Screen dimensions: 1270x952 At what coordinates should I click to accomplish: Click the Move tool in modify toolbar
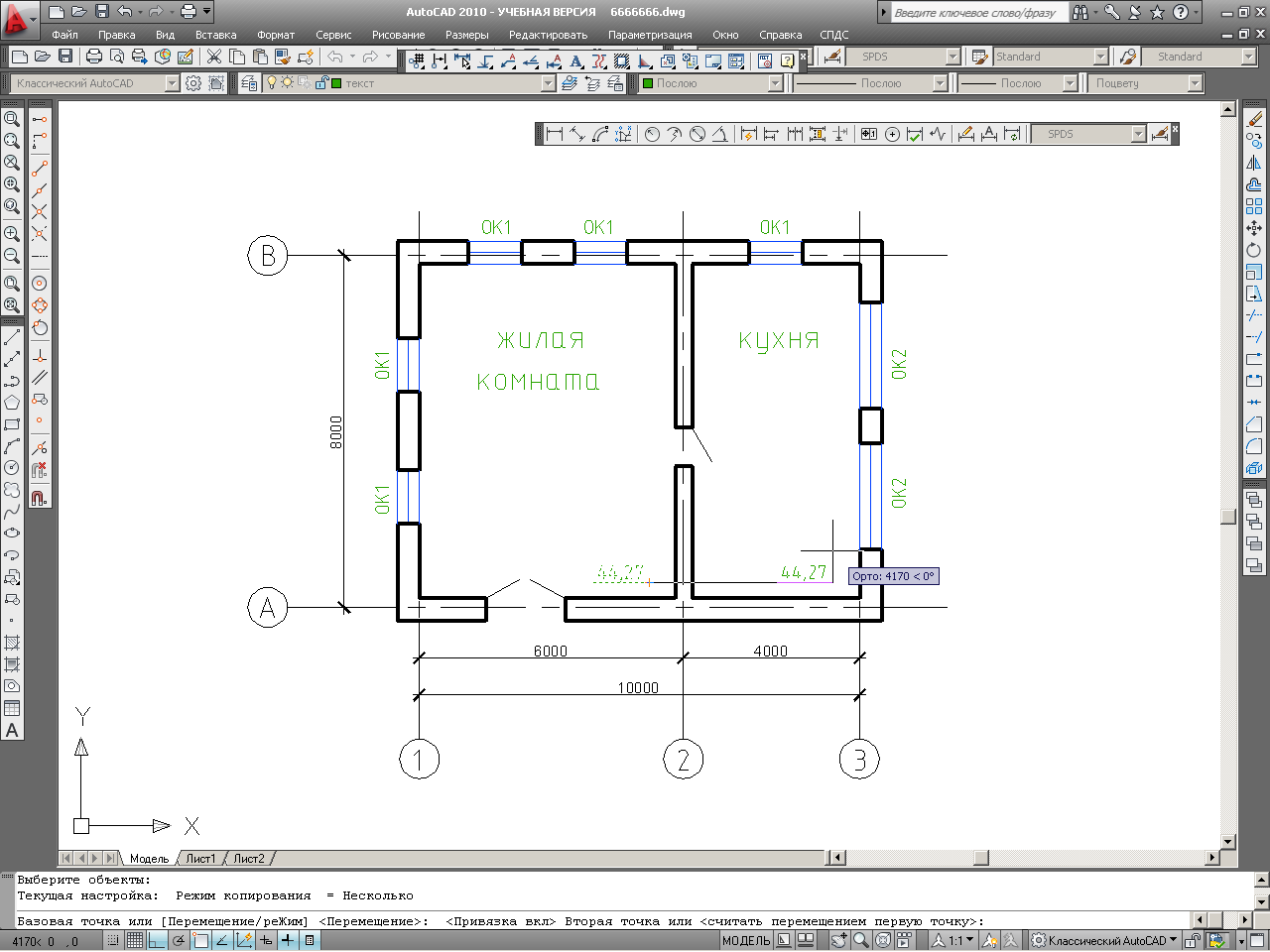coord(1254,228)
